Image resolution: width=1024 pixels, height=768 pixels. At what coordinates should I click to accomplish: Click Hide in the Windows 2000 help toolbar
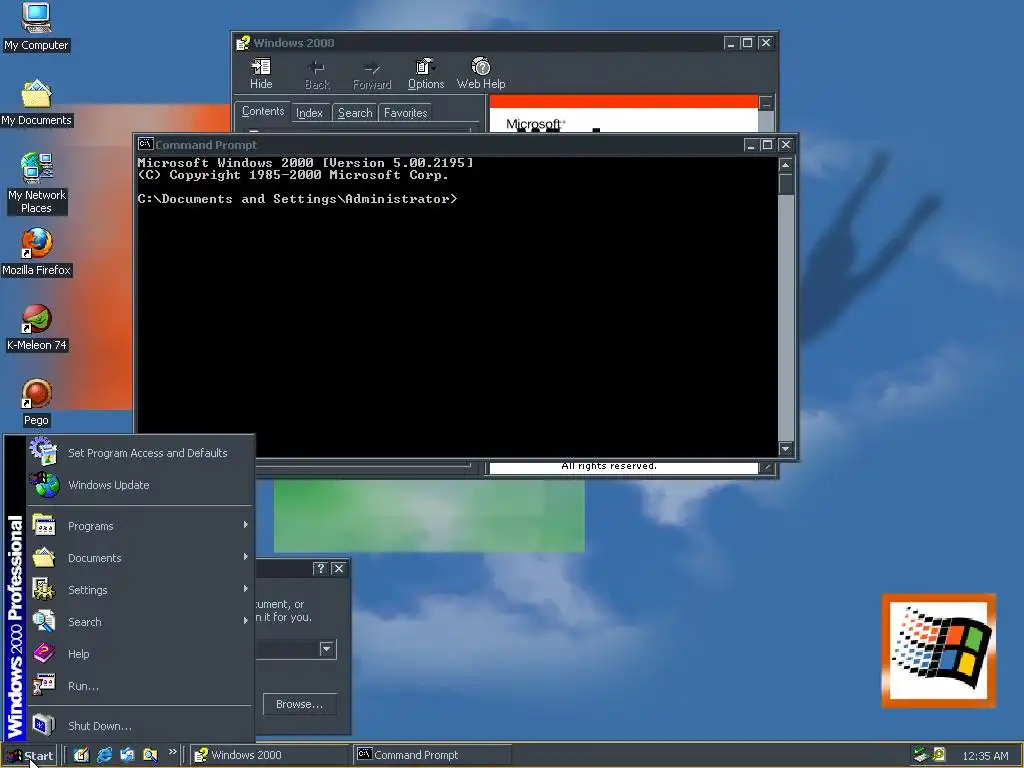pos(261,73)
